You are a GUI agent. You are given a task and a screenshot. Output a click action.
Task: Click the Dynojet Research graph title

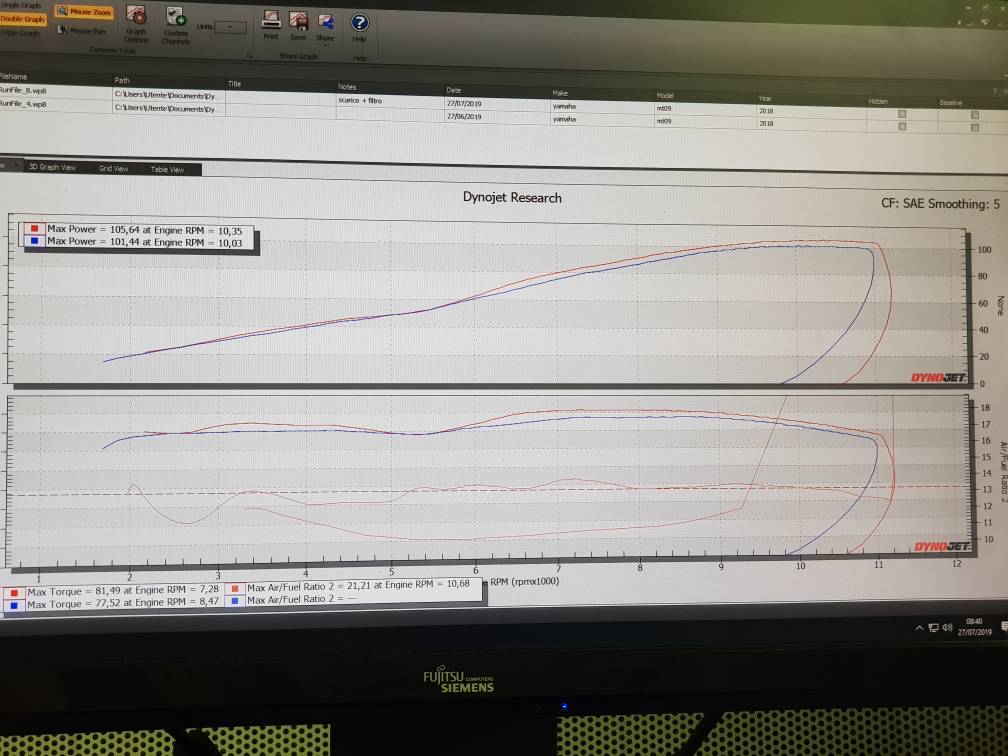[512, 197]
